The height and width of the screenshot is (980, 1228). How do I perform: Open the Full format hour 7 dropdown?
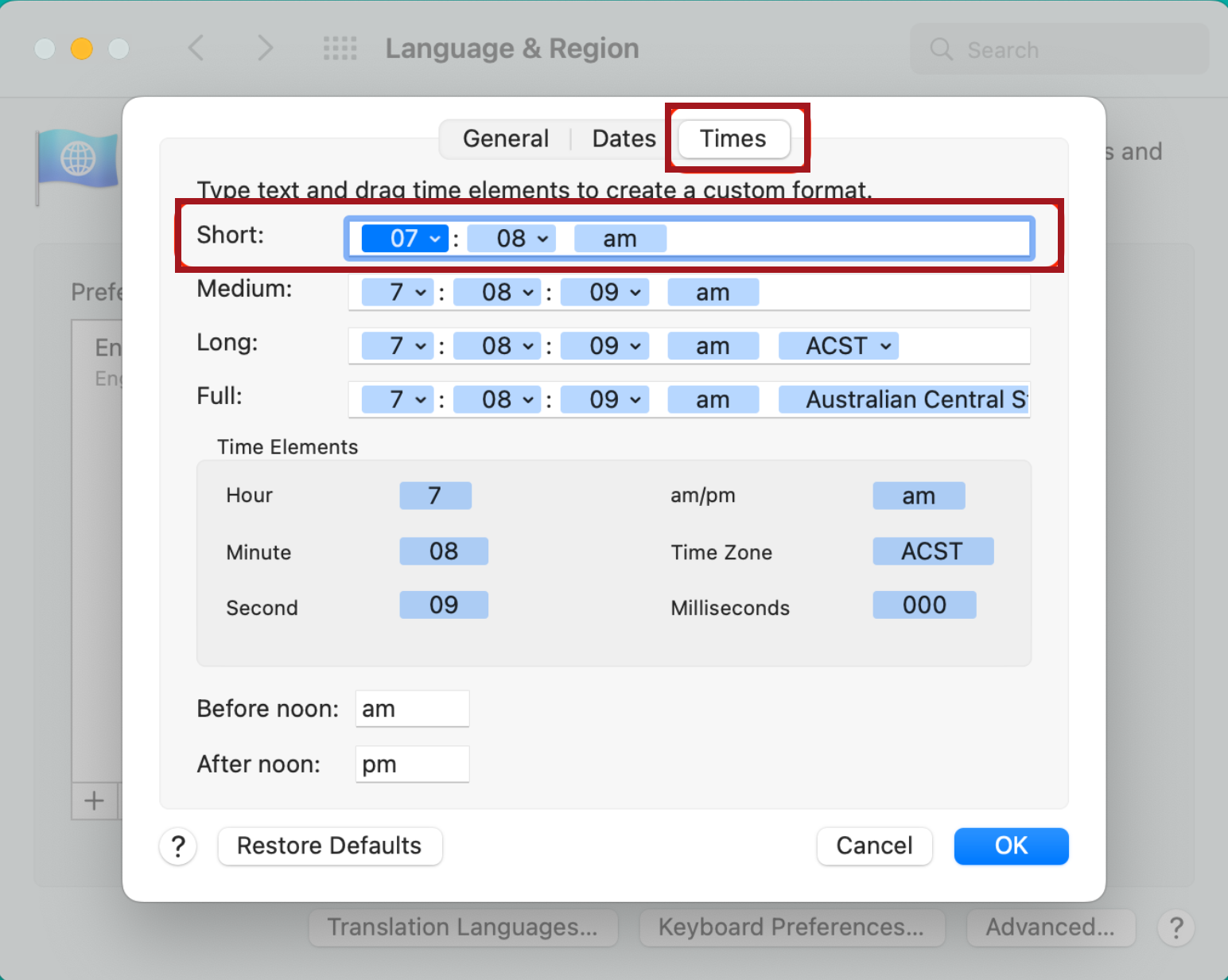398,399
